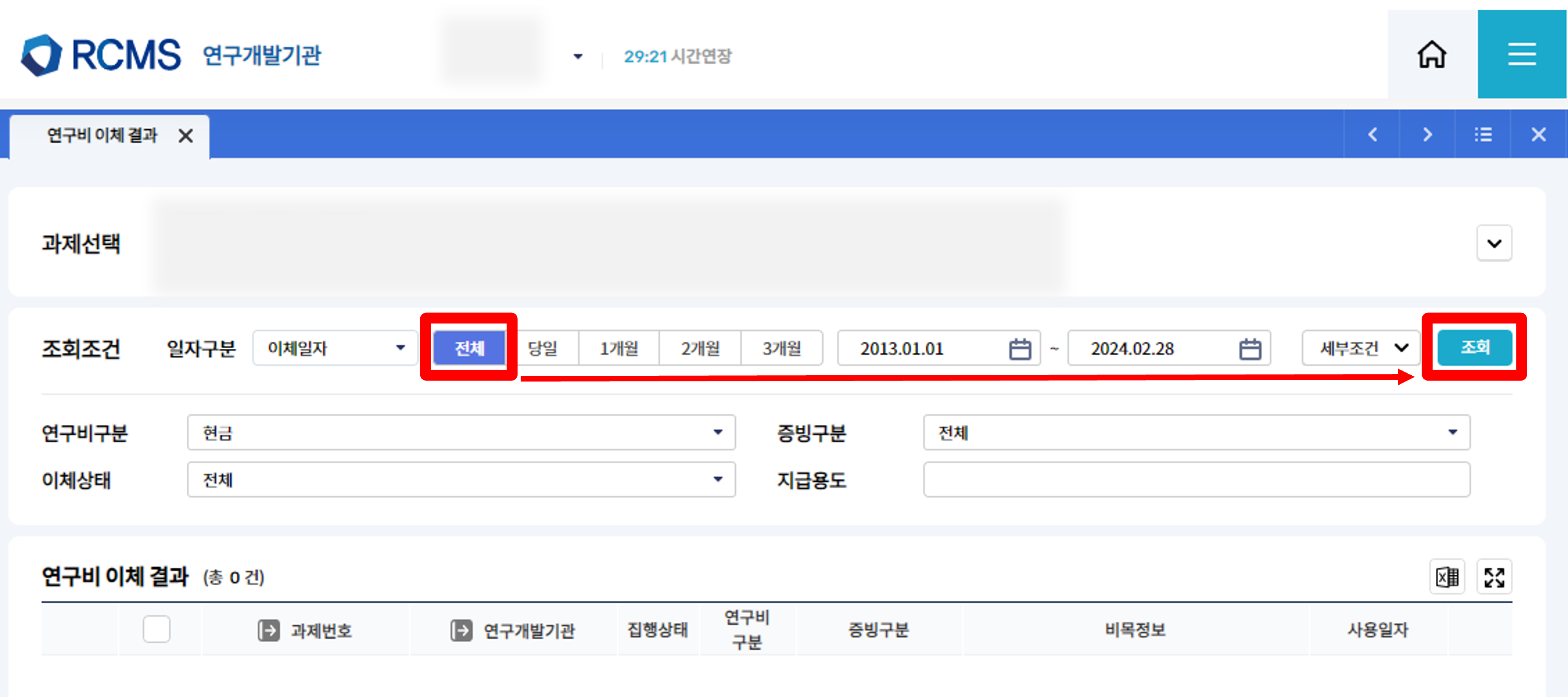Go to next tab arrow

1427,134
